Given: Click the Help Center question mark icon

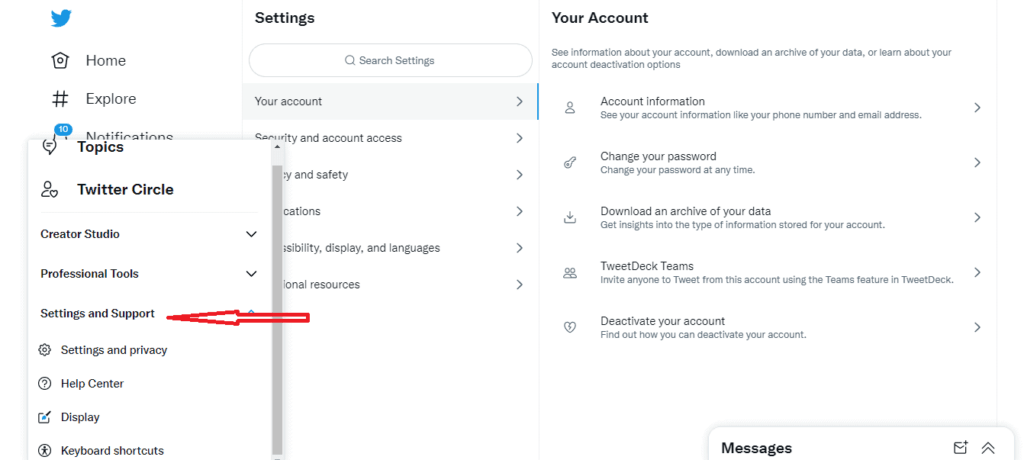Looking at the screenshot, I should [44, 384].
